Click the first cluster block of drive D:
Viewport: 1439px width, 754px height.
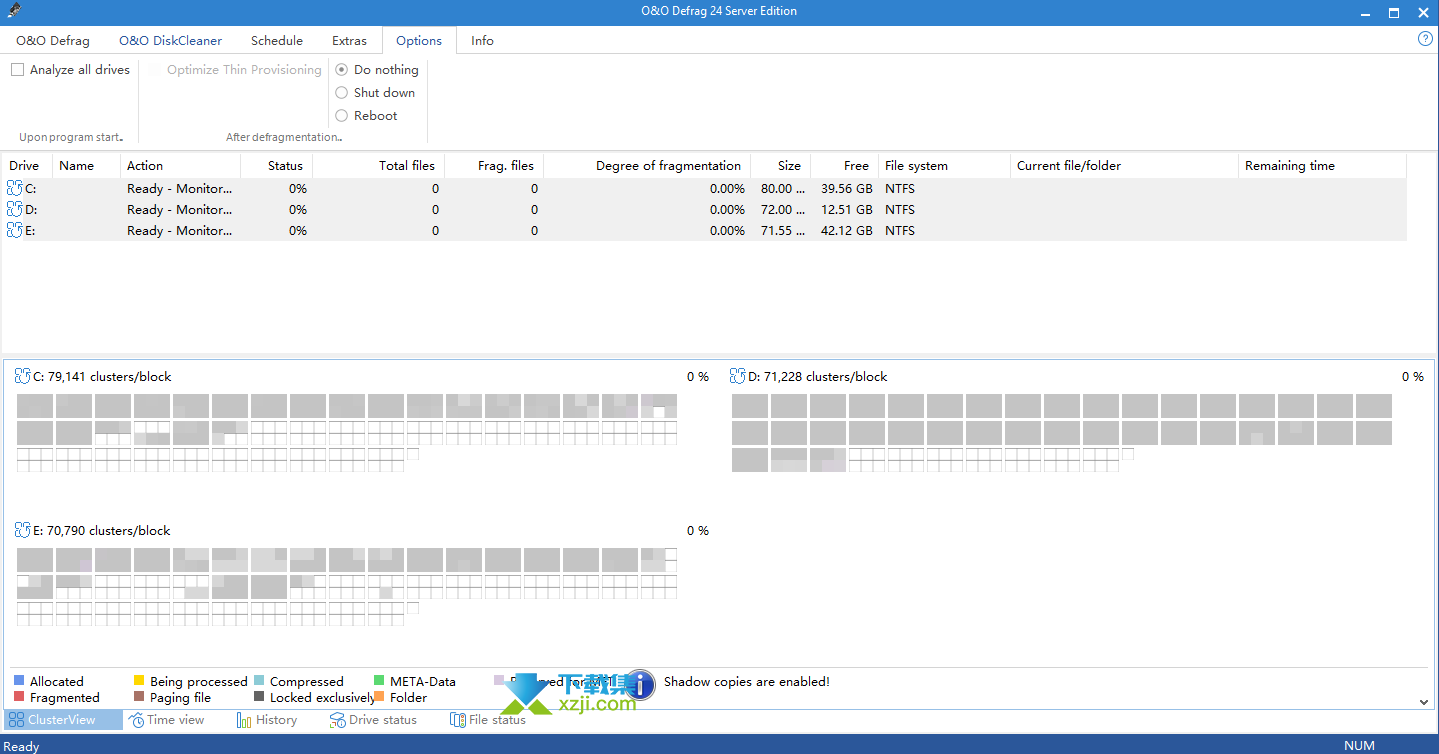pyautogui.click(x=750, y=406)
